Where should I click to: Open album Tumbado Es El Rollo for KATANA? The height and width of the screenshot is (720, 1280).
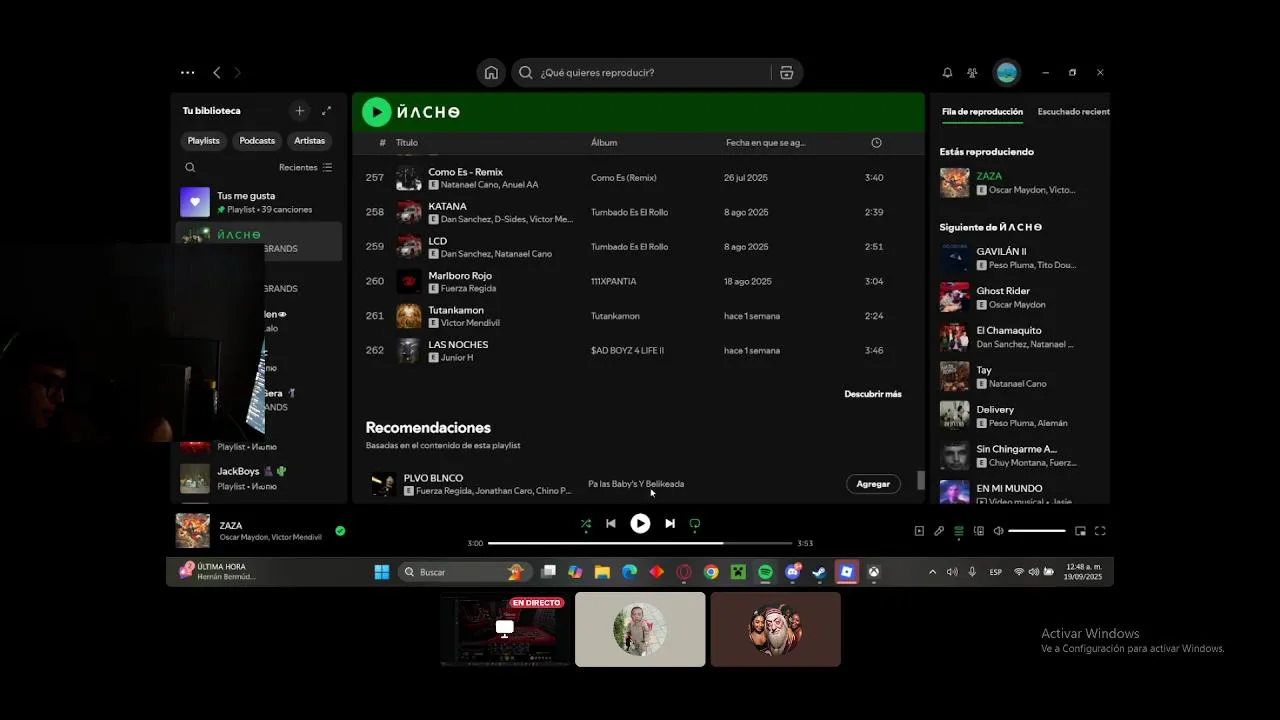pyautogui.click(x=629, y=212)
